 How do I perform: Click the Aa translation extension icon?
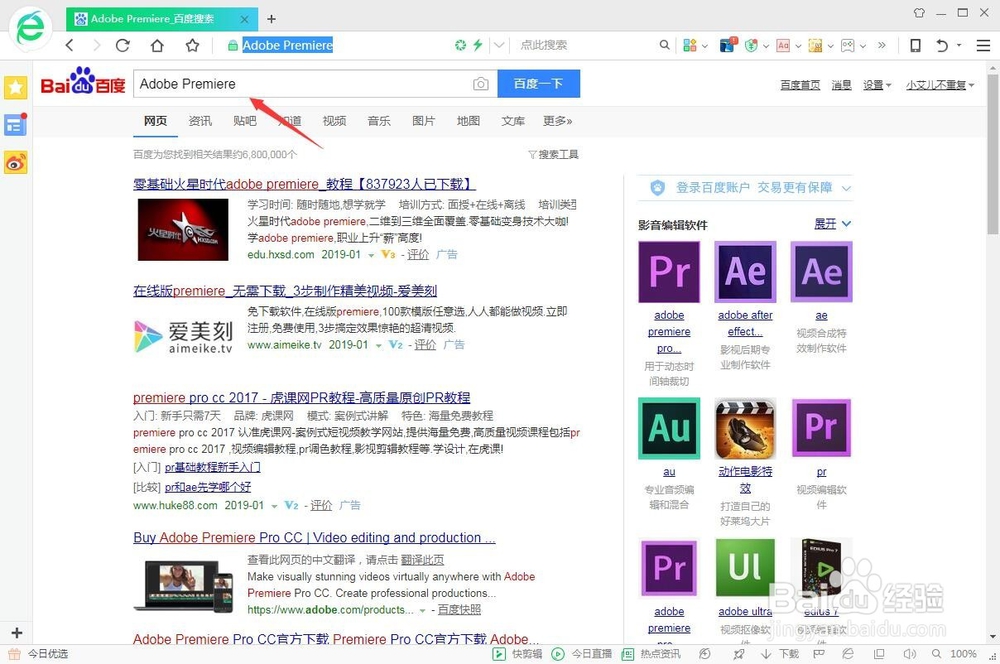pyautogui.click(x=783, y=45)
